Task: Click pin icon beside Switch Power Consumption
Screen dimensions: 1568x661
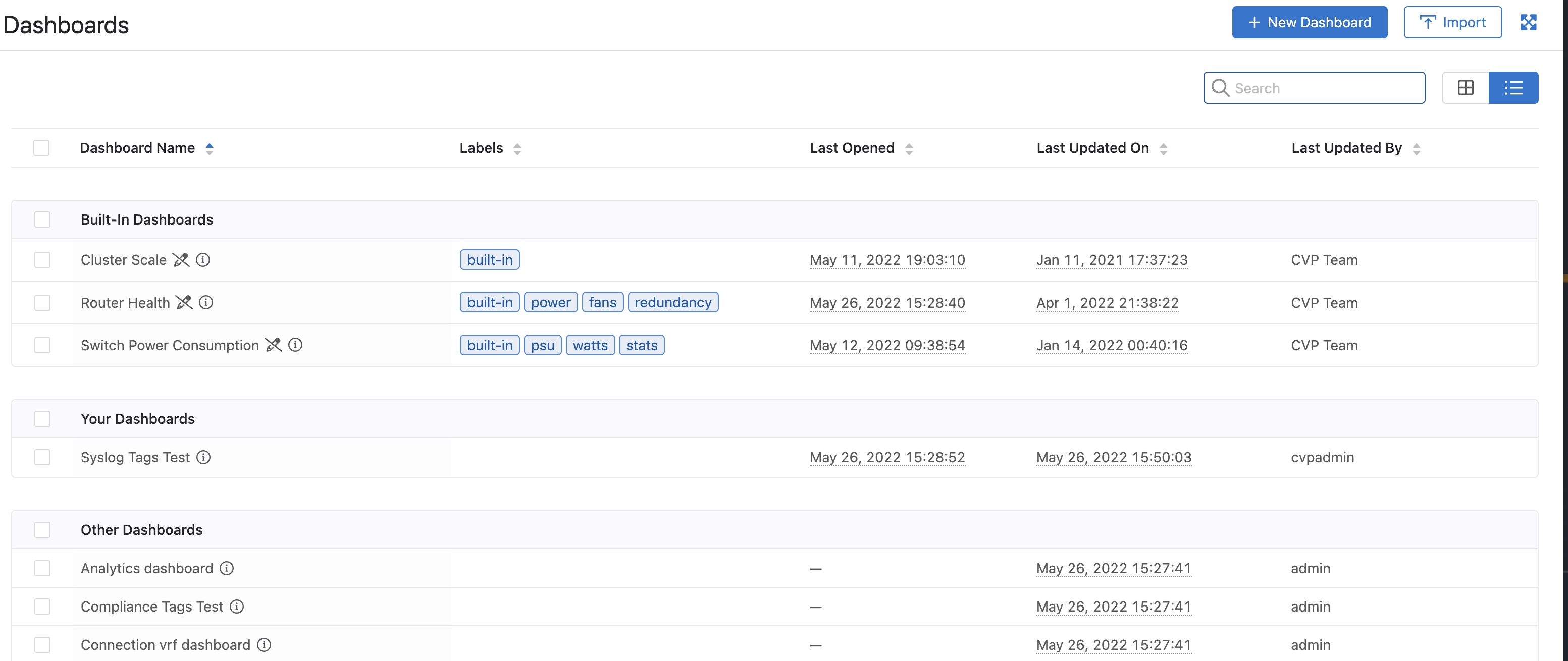Action: click(273, 345)
